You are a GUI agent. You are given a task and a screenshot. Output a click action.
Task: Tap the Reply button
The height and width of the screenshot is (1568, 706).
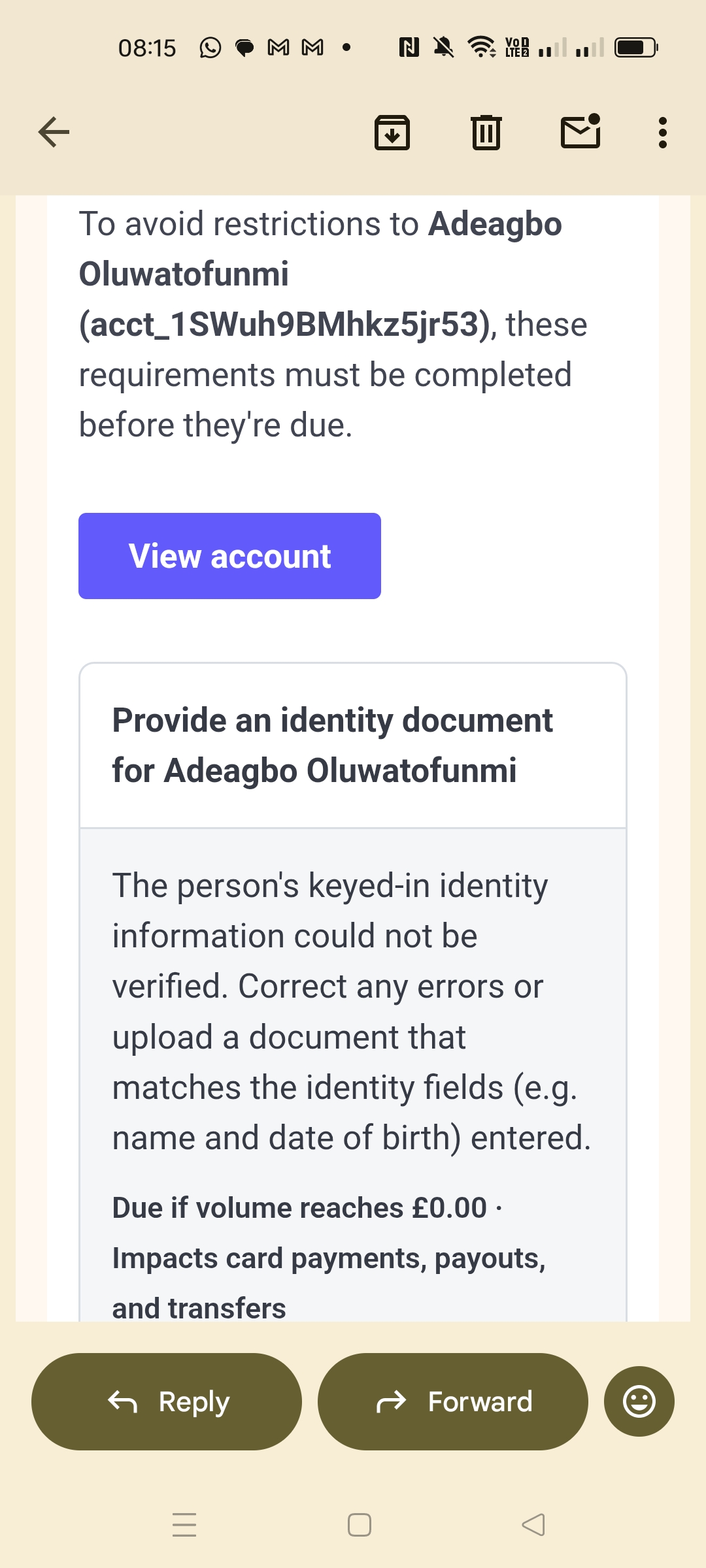click(x=167, y=1401)
